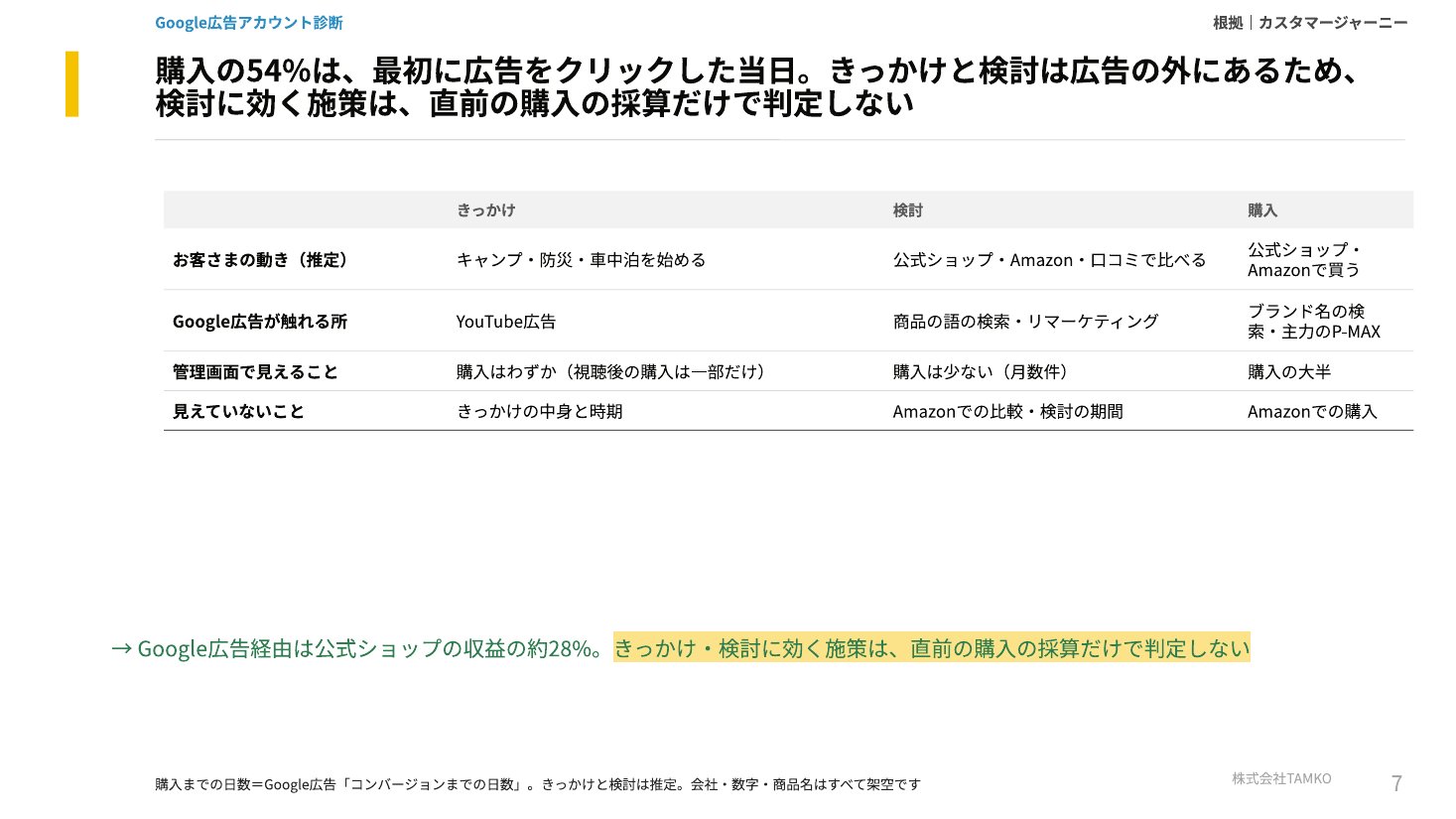Click cell '購入は少ない（月数件）'

coord(984,372)
